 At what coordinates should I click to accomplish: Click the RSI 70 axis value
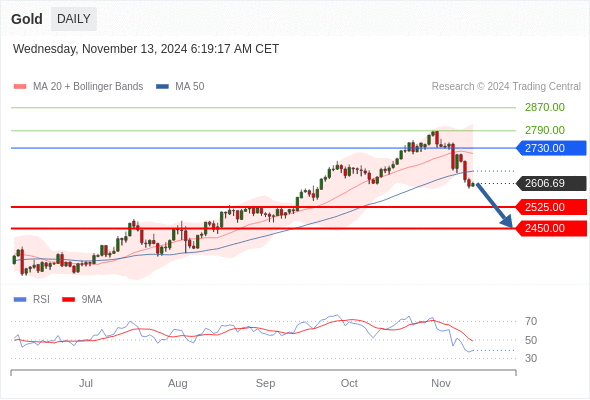[531, 322]
